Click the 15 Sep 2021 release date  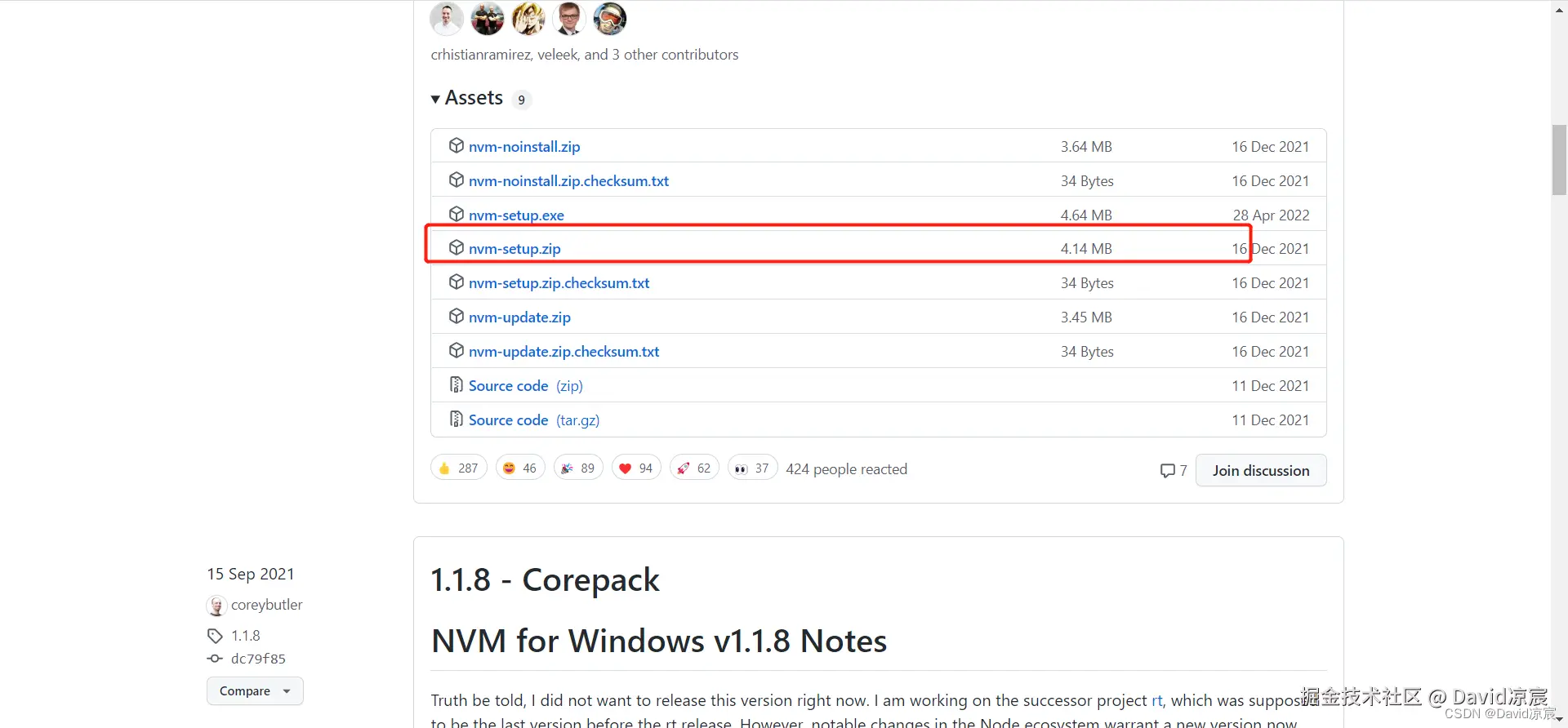[251, 575]
